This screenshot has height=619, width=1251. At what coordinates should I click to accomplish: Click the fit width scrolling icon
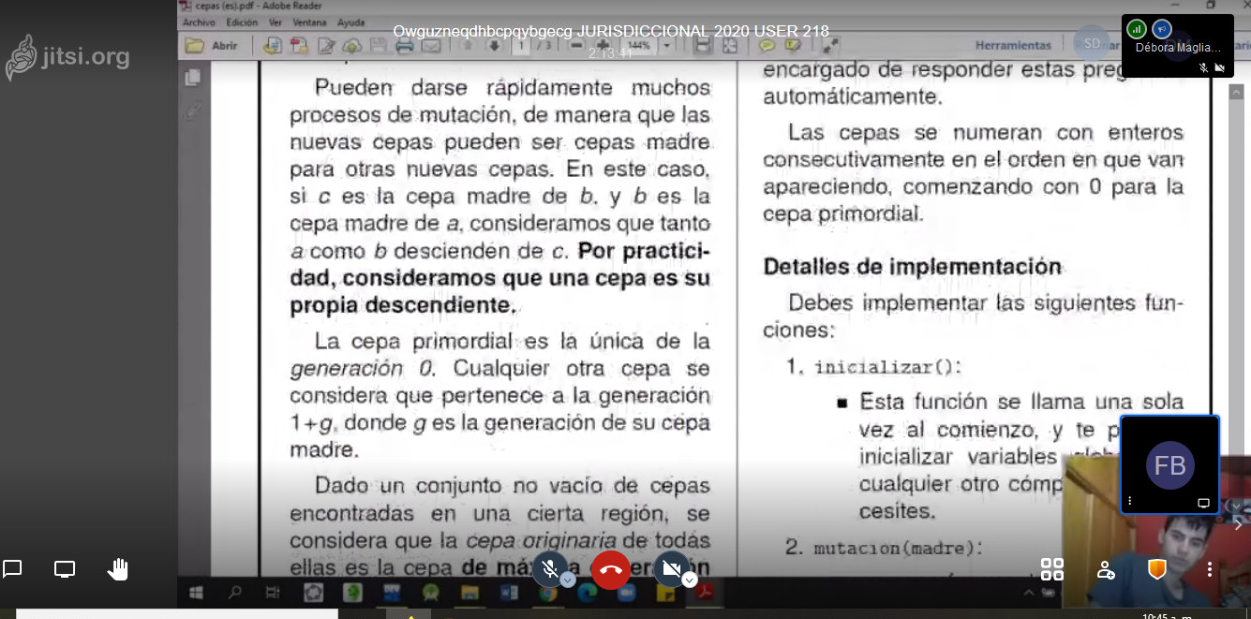[703, 45]
